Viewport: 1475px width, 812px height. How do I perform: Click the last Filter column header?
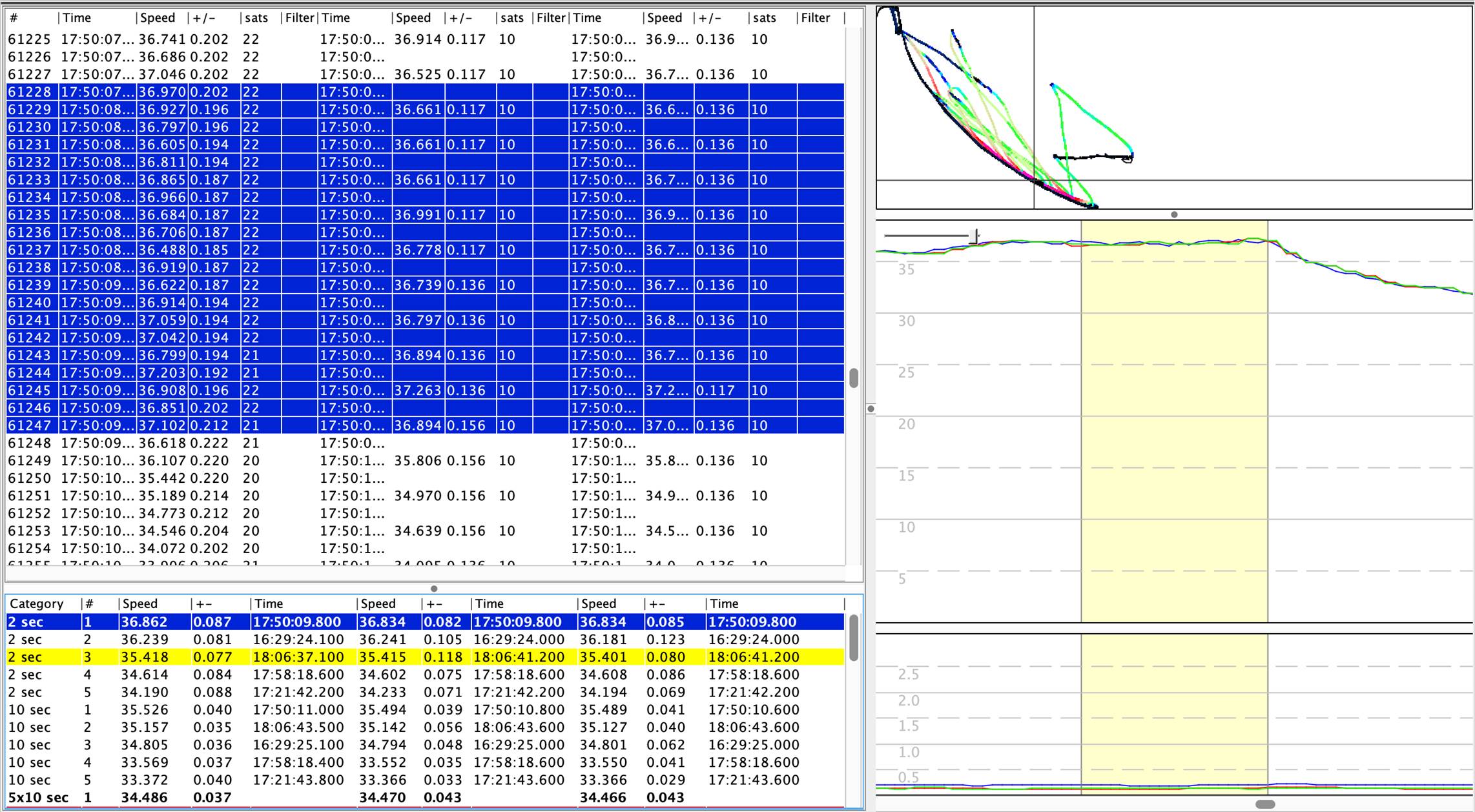[x=816, y=18]
